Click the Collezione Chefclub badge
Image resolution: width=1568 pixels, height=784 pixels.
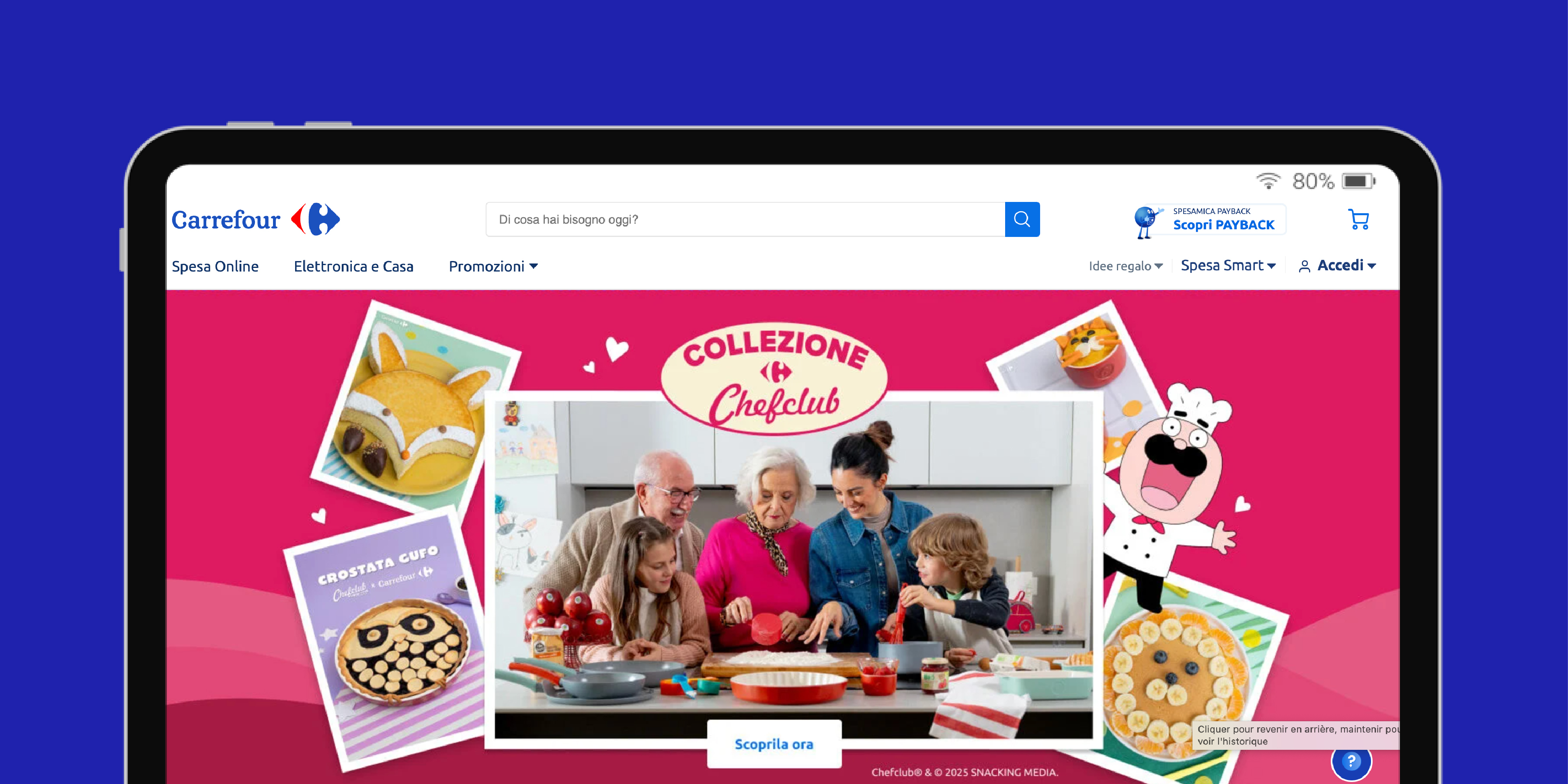tap(774, 378)
